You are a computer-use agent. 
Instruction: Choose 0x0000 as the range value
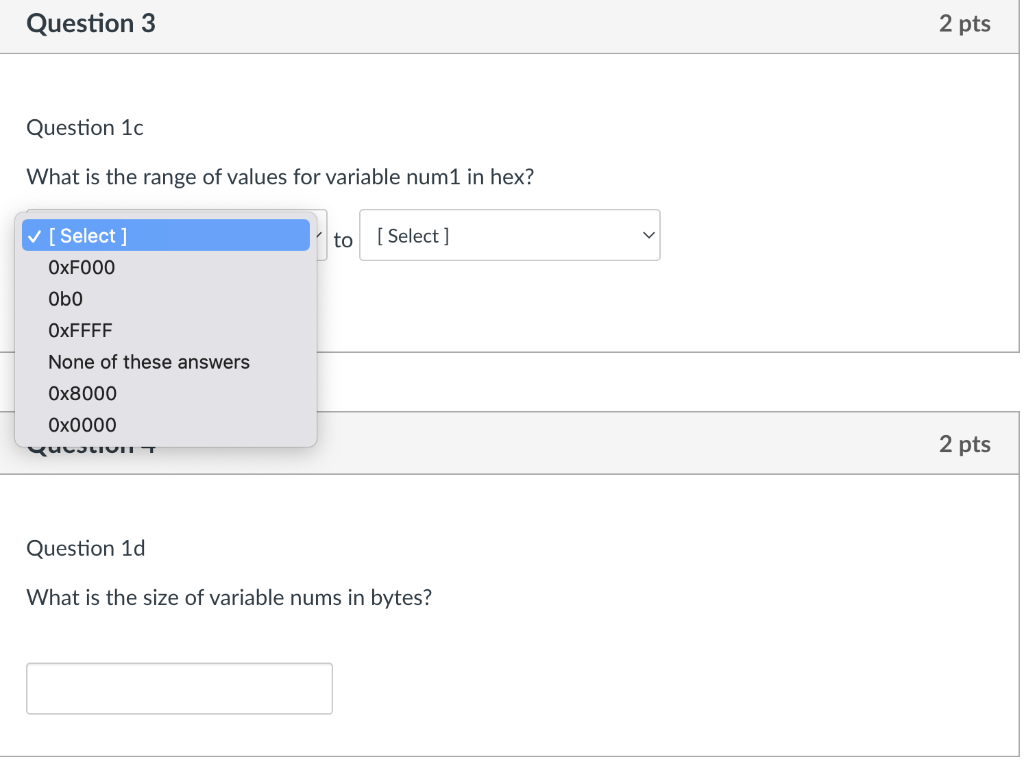[x=82, y=425]
